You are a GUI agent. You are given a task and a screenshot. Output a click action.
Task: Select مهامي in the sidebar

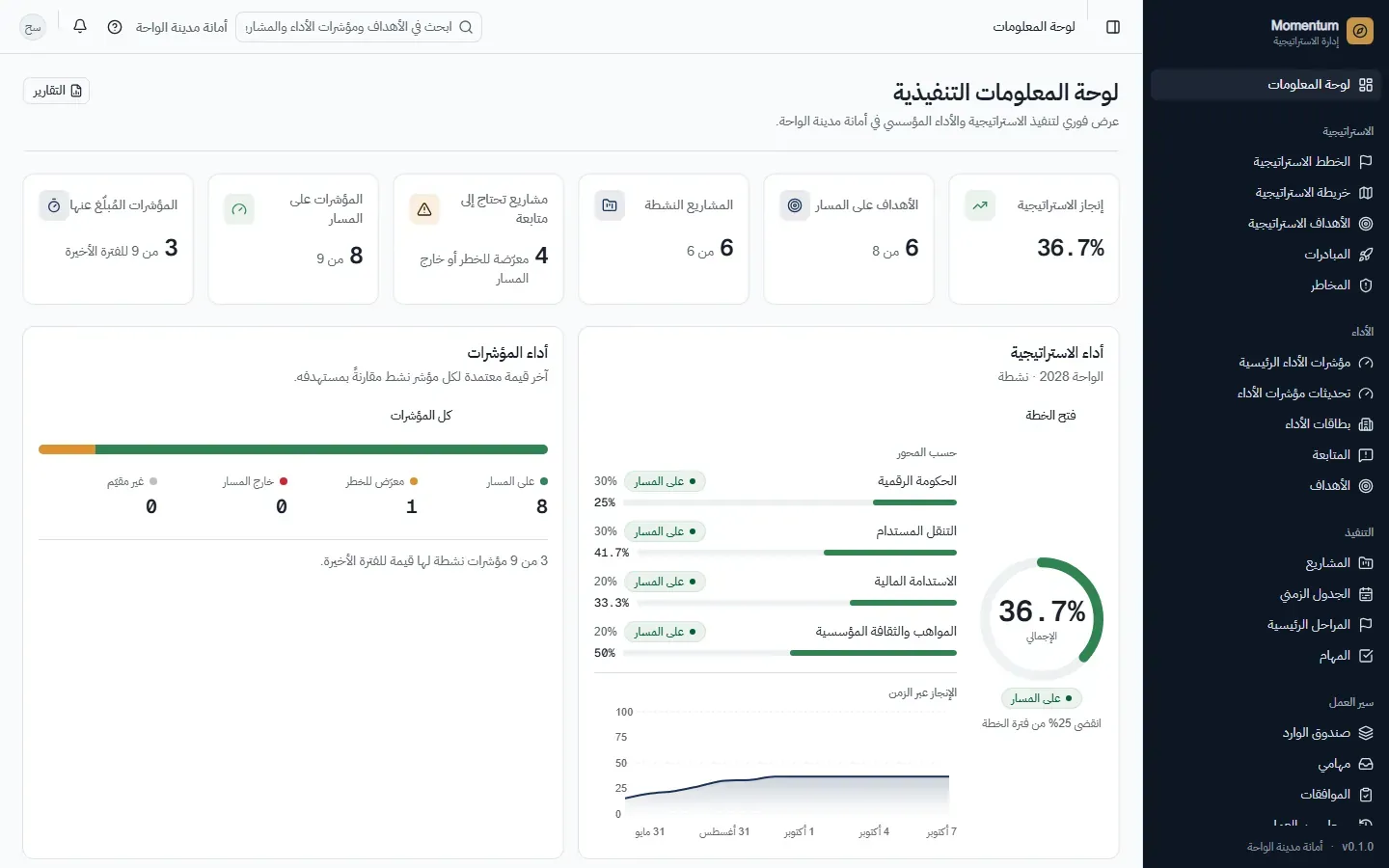tap(1266, 764)
